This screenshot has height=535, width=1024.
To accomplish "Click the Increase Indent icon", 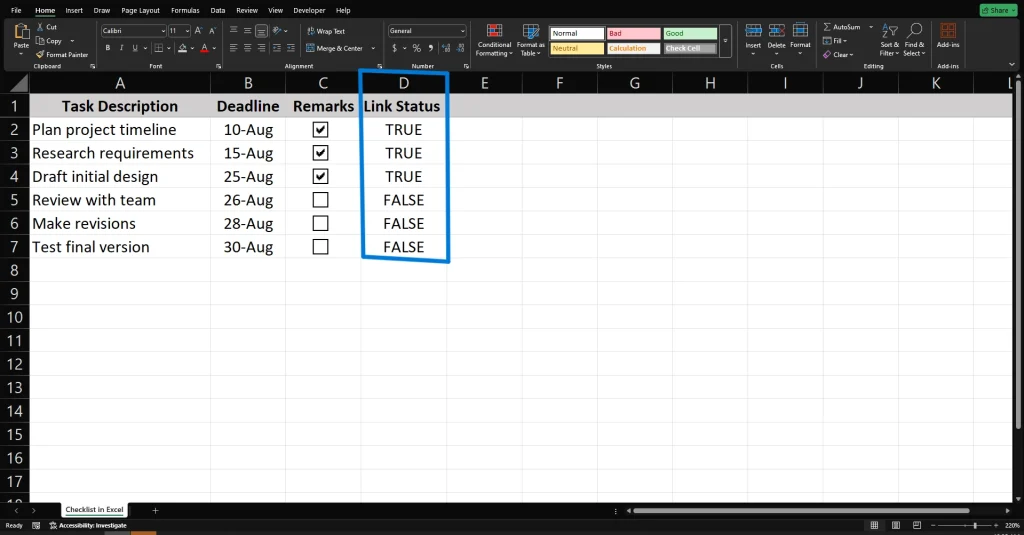I will 291,48.
